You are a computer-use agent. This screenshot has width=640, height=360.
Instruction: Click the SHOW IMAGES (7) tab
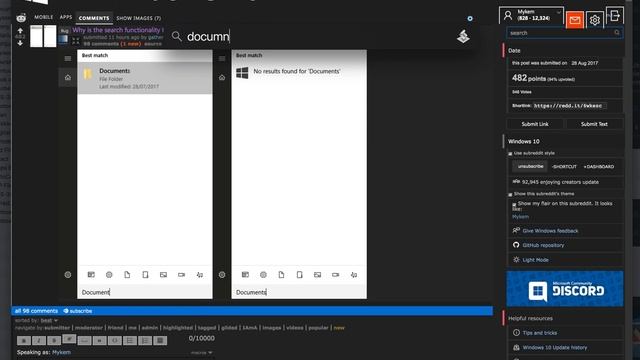[139, 18]
